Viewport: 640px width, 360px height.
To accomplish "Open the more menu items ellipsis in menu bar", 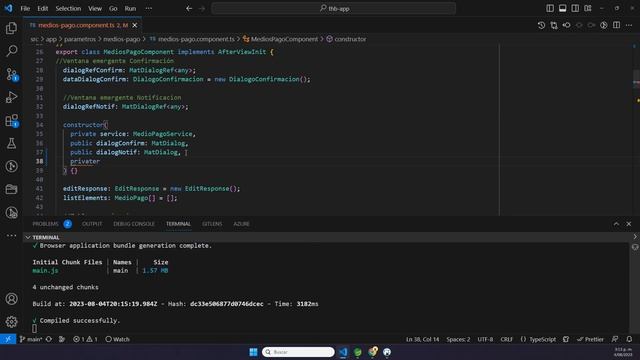I will pyautogui.click(x=149, y=8).
